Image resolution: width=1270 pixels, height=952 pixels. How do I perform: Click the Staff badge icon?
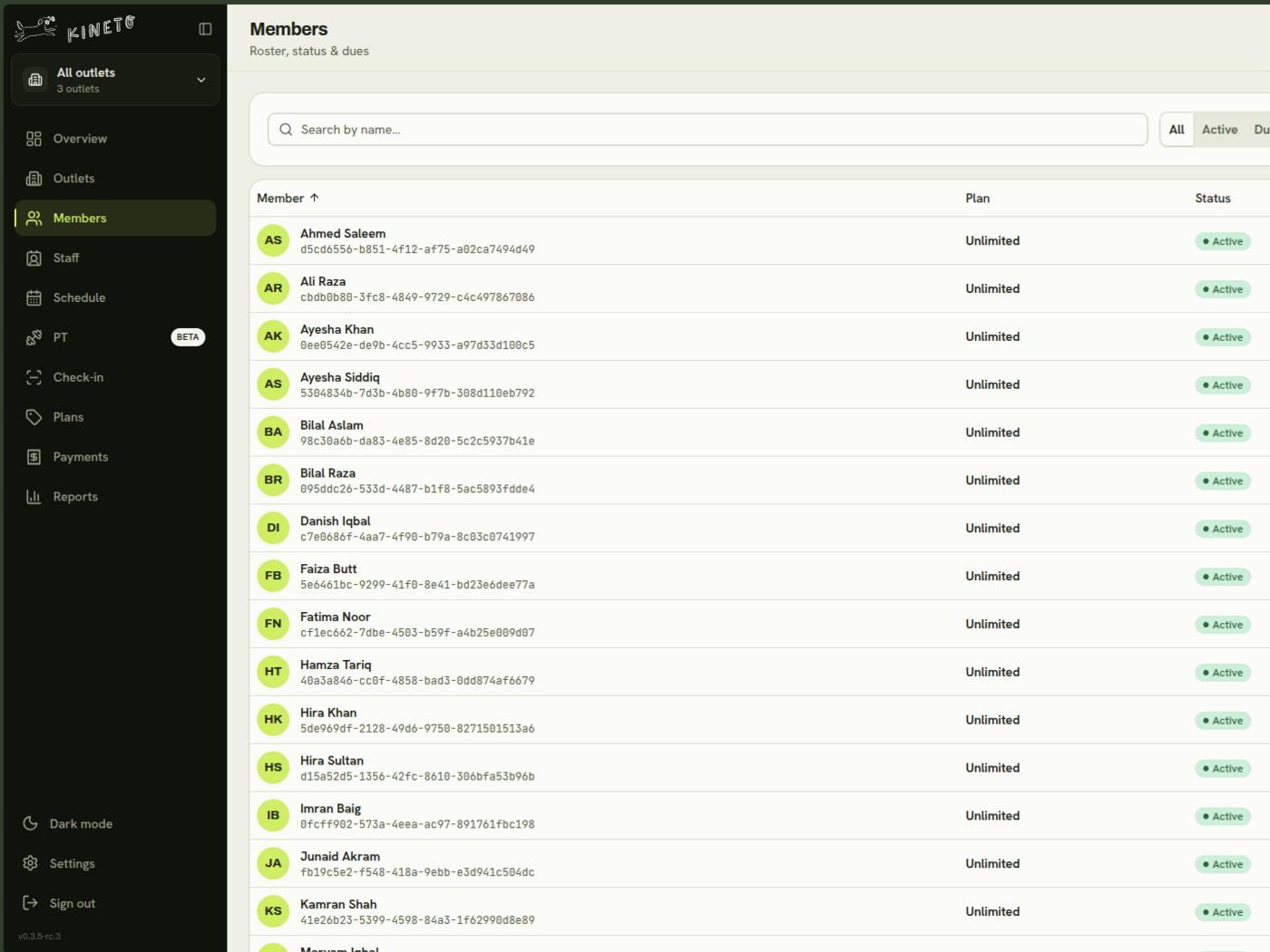(x=34, y=258)
